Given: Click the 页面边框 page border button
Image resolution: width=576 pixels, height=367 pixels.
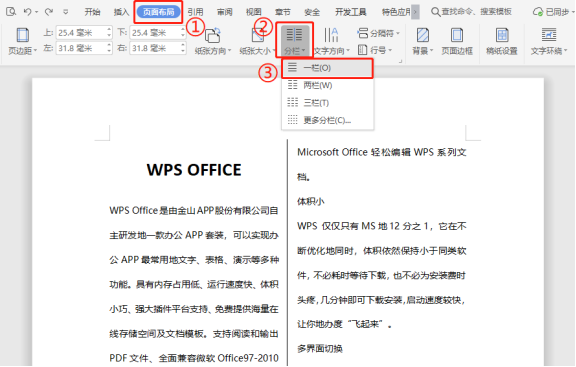Looking at the screenshot, I should (457, 41).
